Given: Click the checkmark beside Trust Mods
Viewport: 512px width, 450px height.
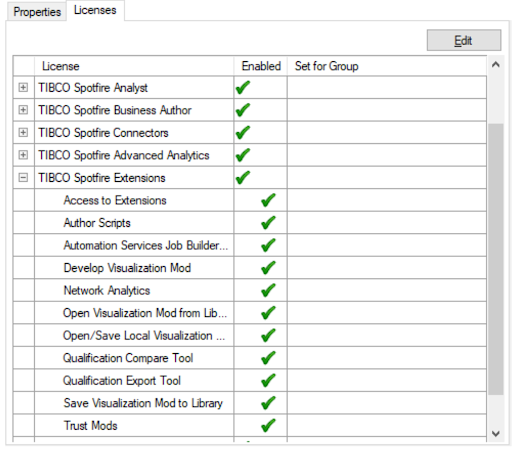Looking at the screenshot, I should (x=268, y=425).
